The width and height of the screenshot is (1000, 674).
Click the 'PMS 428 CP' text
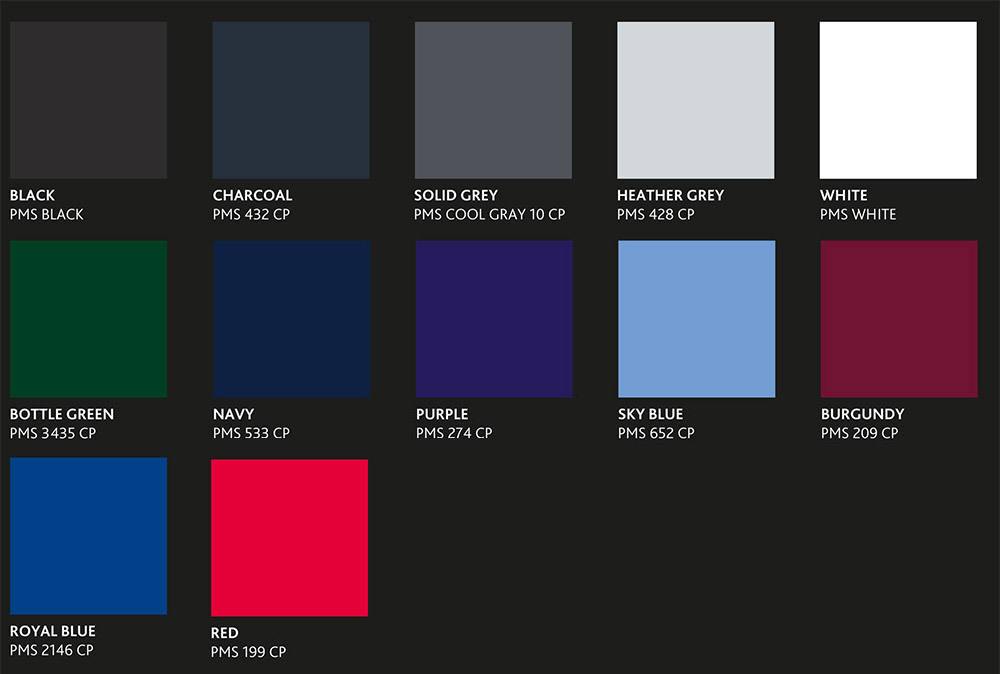coord(656,214)
